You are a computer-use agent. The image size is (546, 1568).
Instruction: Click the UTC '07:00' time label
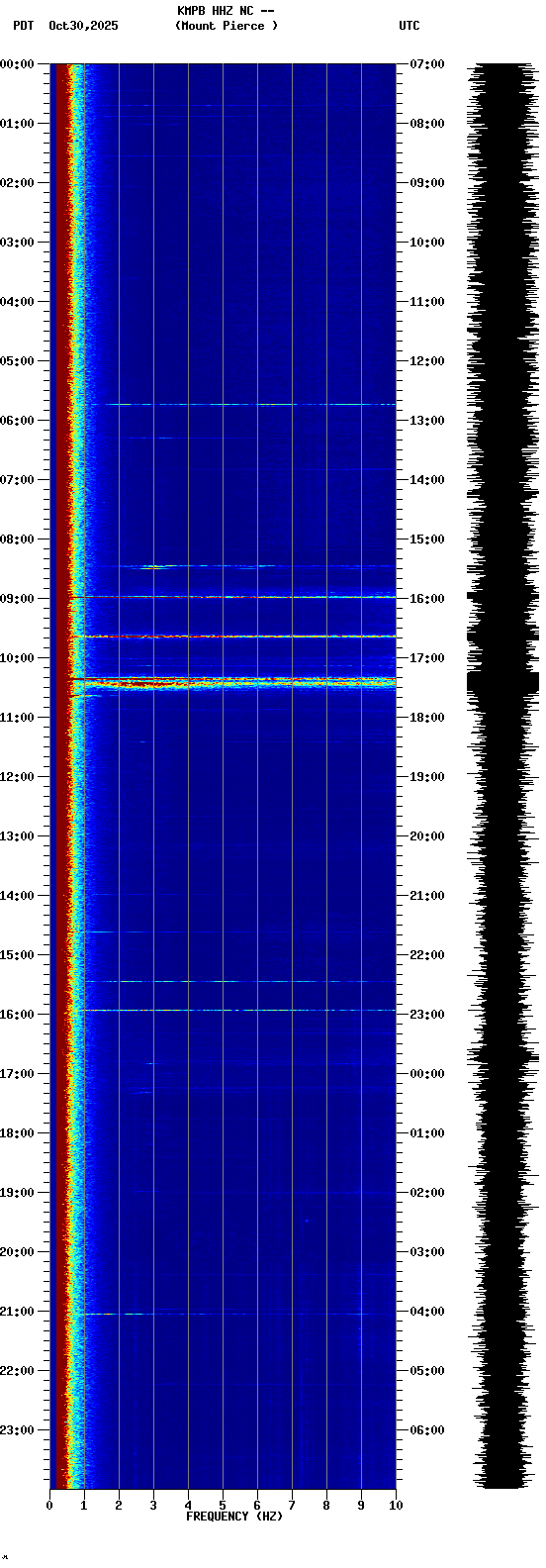[x=427, y=64]
